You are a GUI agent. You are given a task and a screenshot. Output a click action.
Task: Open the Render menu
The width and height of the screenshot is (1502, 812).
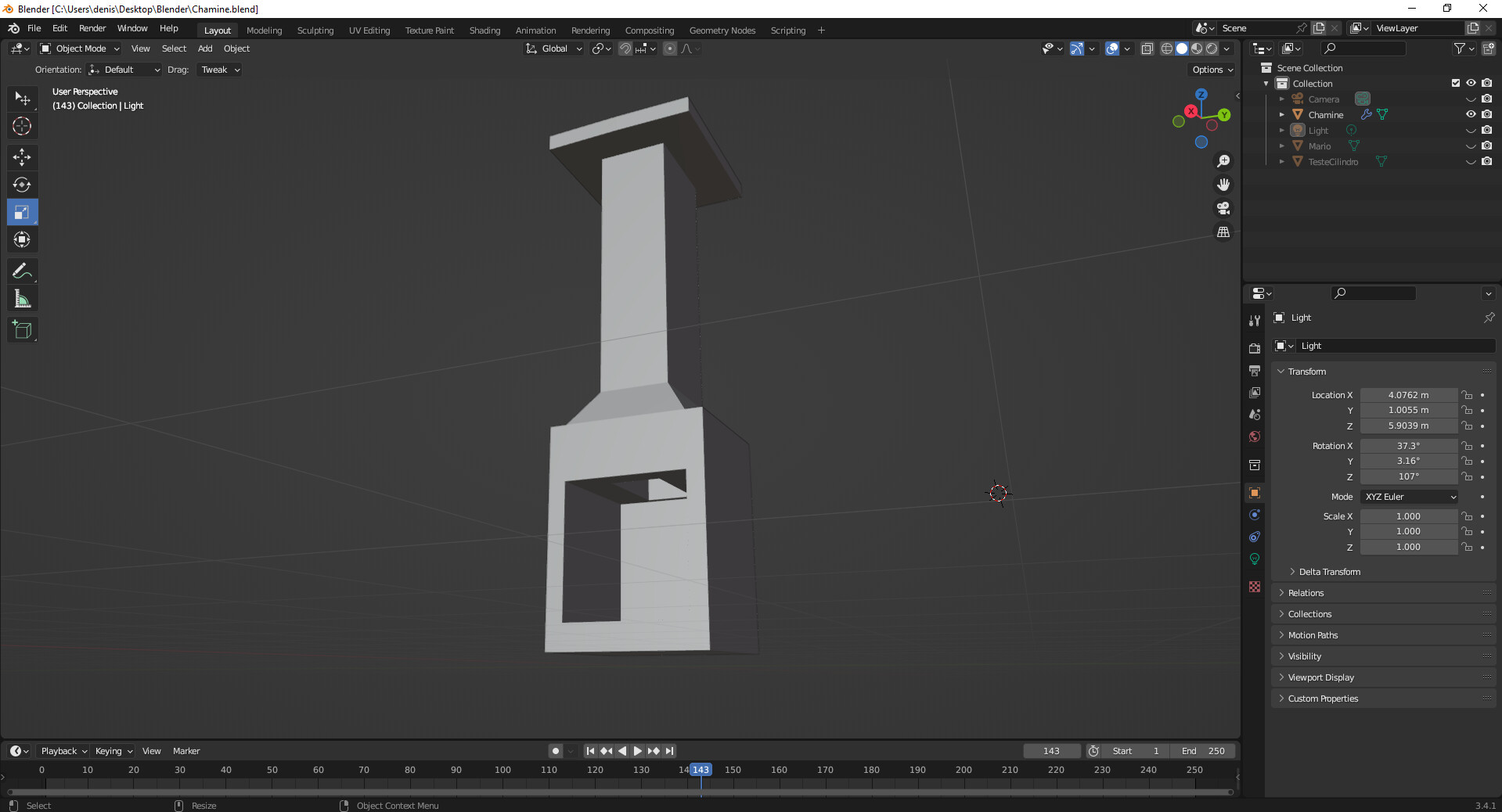[x=92, y=28]
